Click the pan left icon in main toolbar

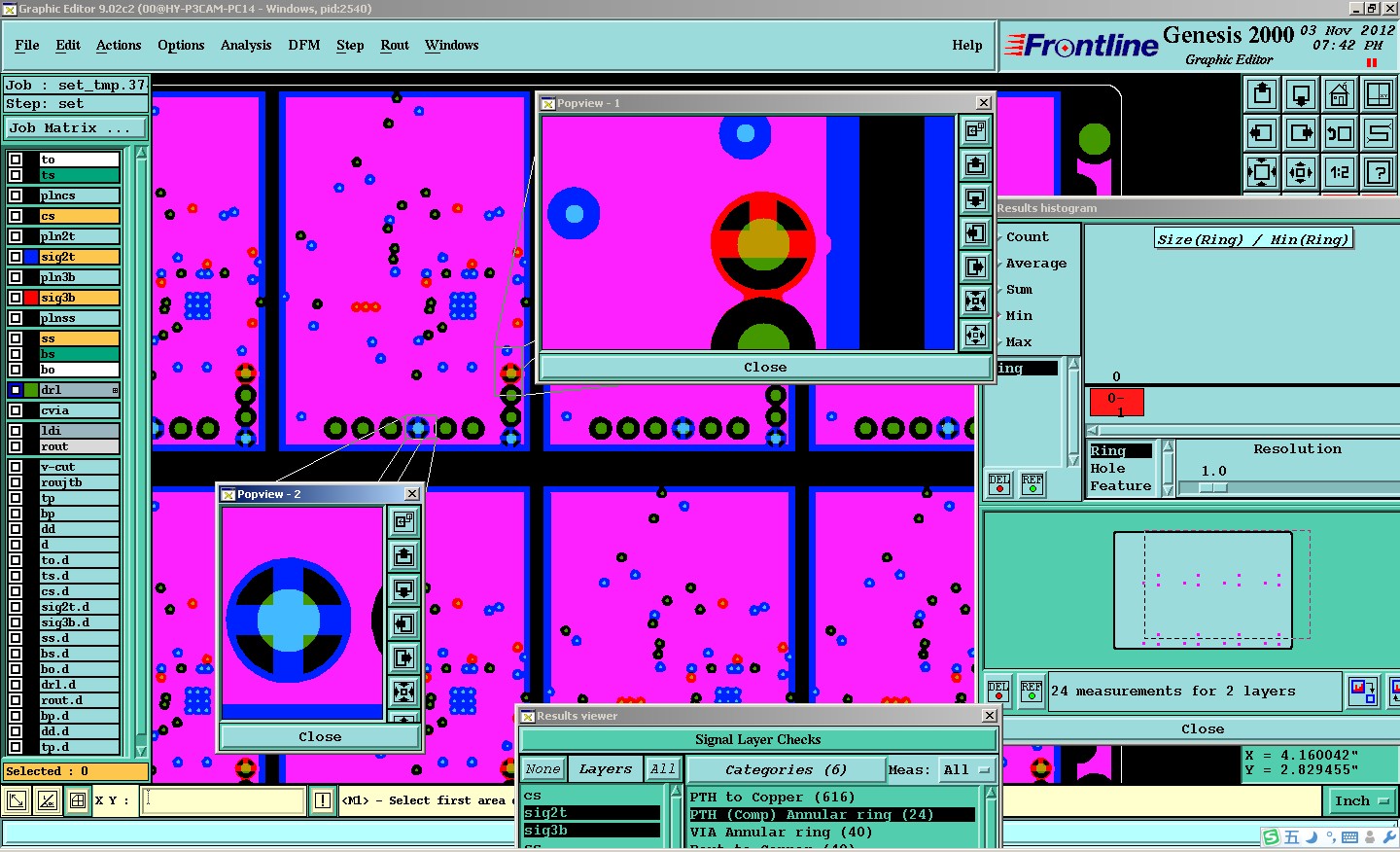(1262, 133)
